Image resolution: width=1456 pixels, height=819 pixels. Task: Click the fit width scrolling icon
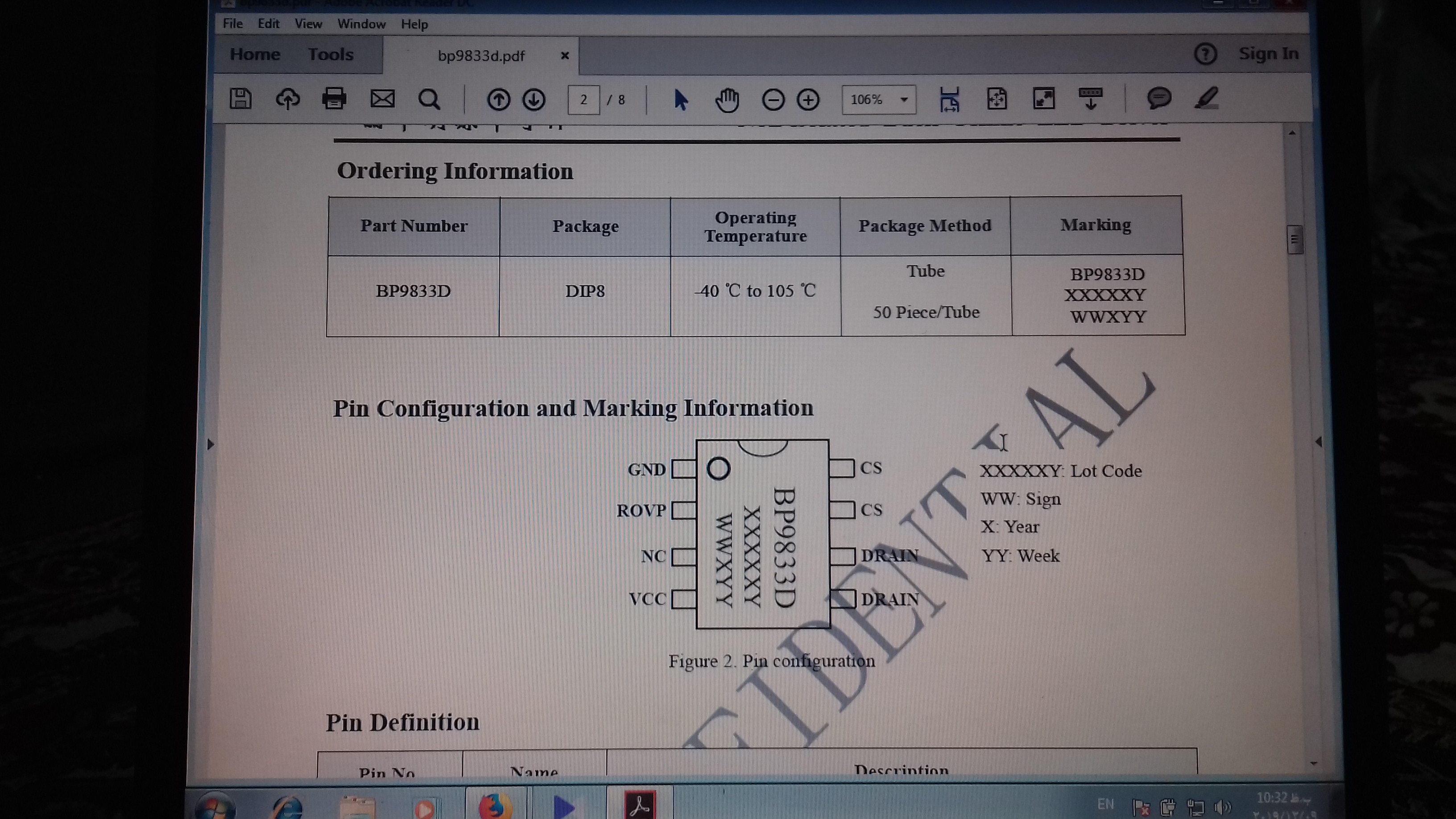pyautogui.click(x=950, y=99)
